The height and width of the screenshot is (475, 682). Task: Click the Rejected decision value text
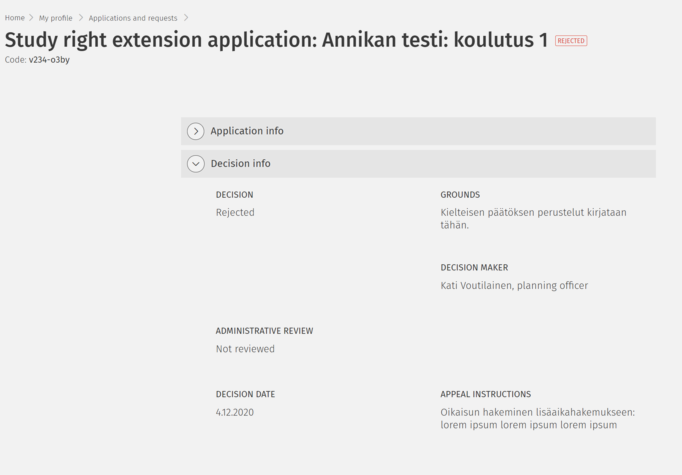tap(235, 212)
